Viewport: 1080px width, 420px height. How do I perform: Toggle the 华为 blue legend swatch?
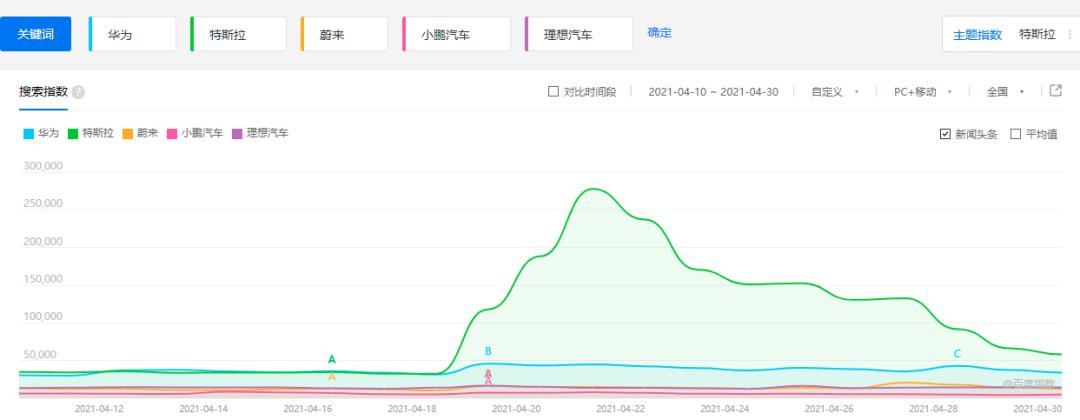[29, 134]
